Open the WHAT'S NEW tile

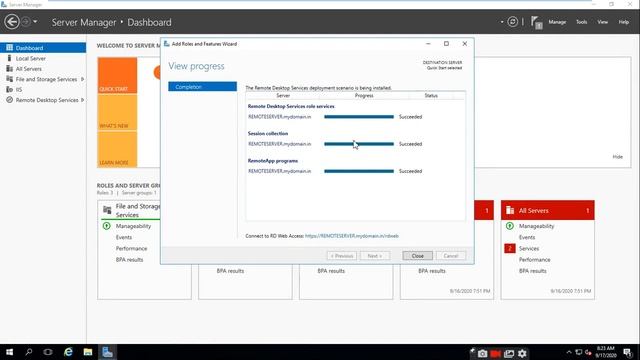pyautogui.click(x=117, y=112)
